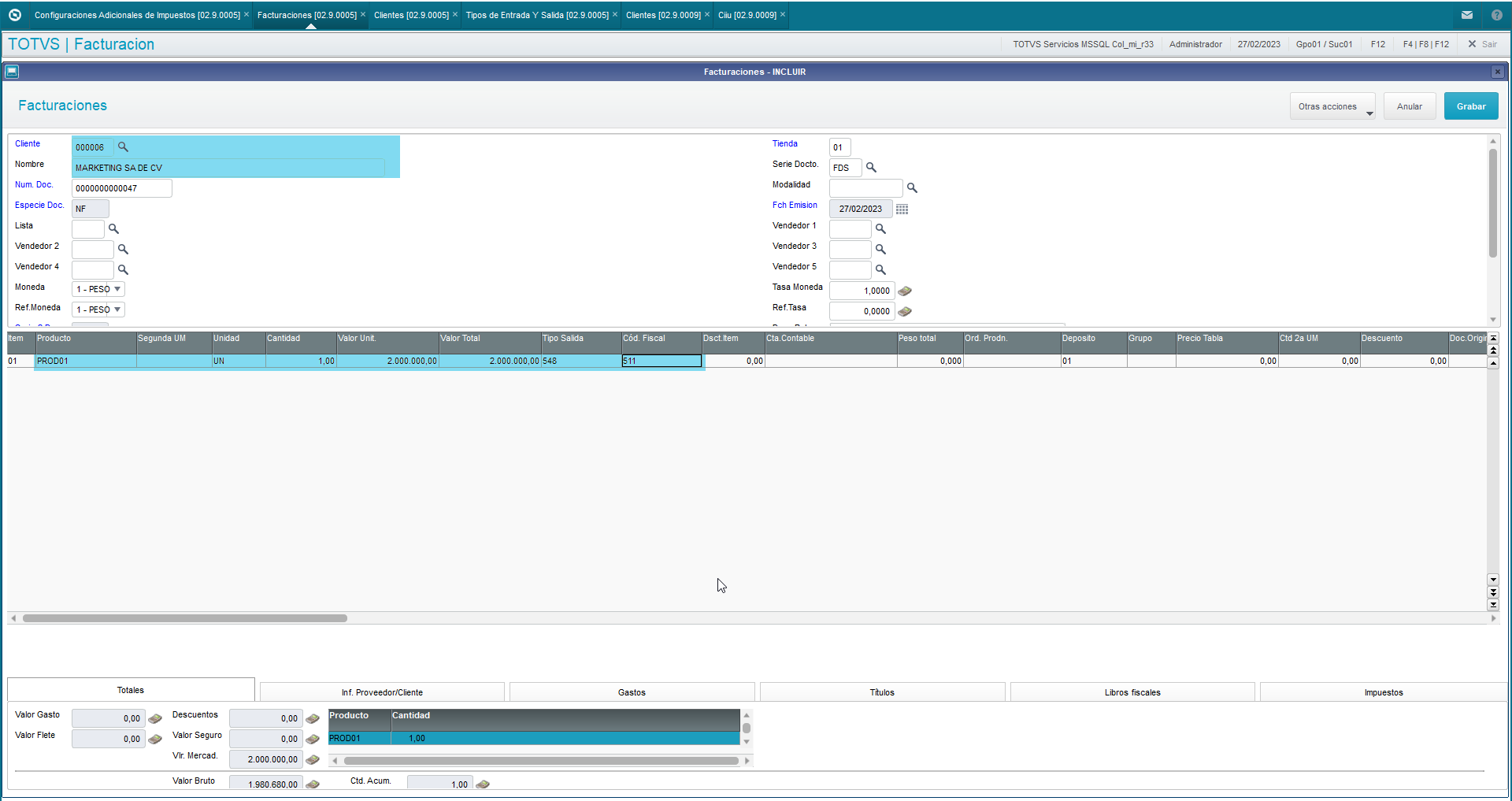Select the Totales tab
1512x801 pixels.
(131, 690)
